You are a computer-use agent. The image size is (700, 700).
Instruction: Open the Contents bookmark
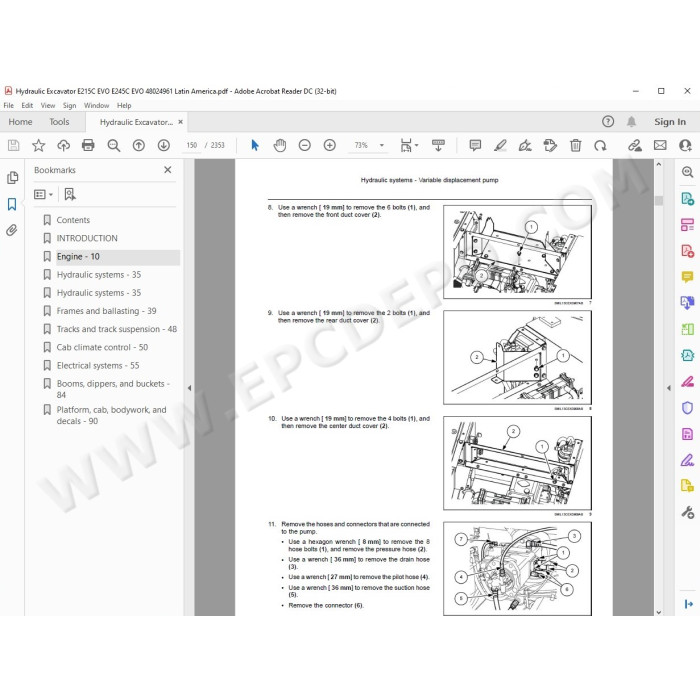(x=73, y=220)
